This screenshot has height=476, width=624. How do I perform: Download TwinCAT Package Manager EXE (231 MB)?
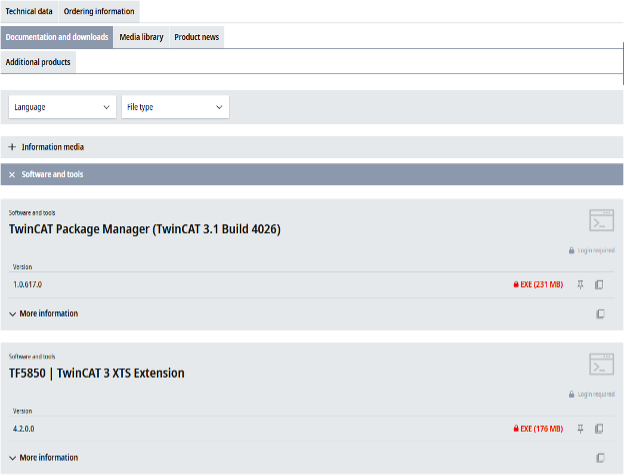point(538,285)
